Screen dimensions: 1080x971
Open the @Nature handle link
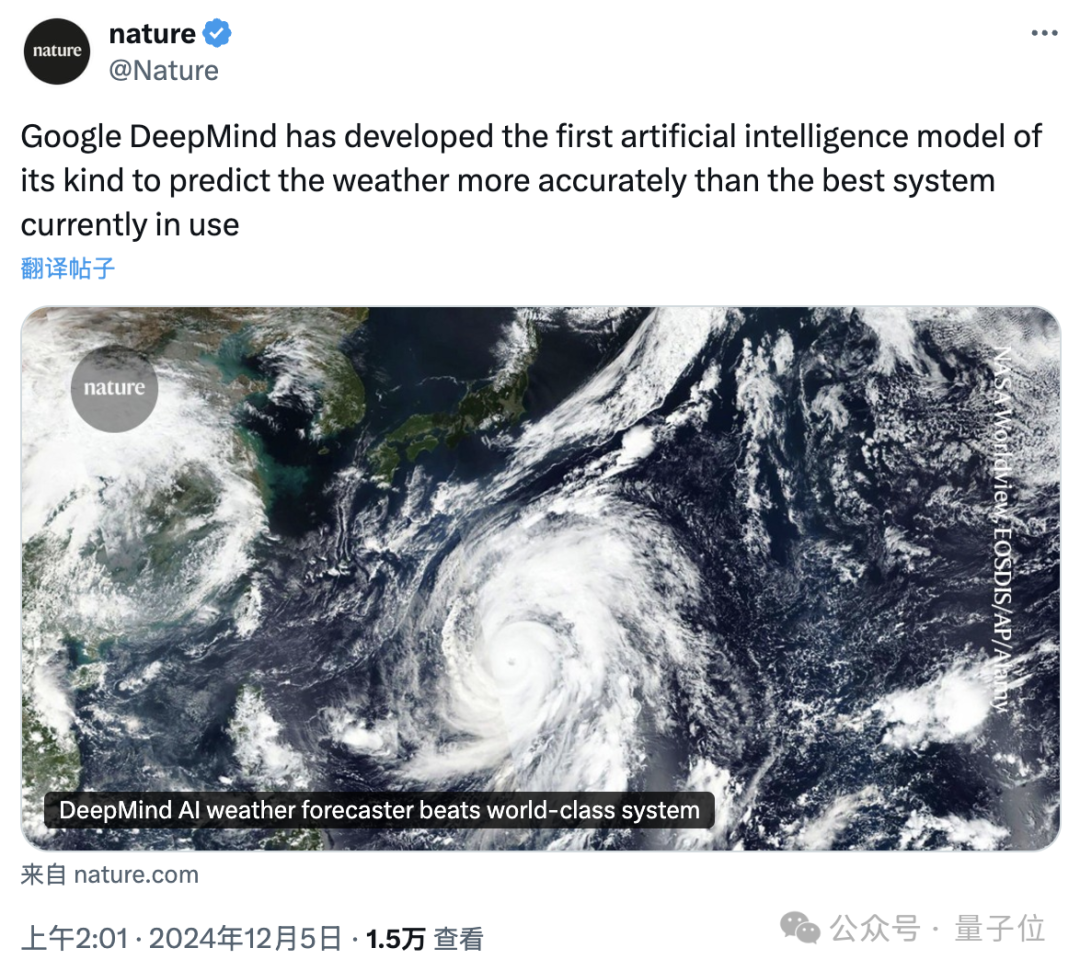163,71
